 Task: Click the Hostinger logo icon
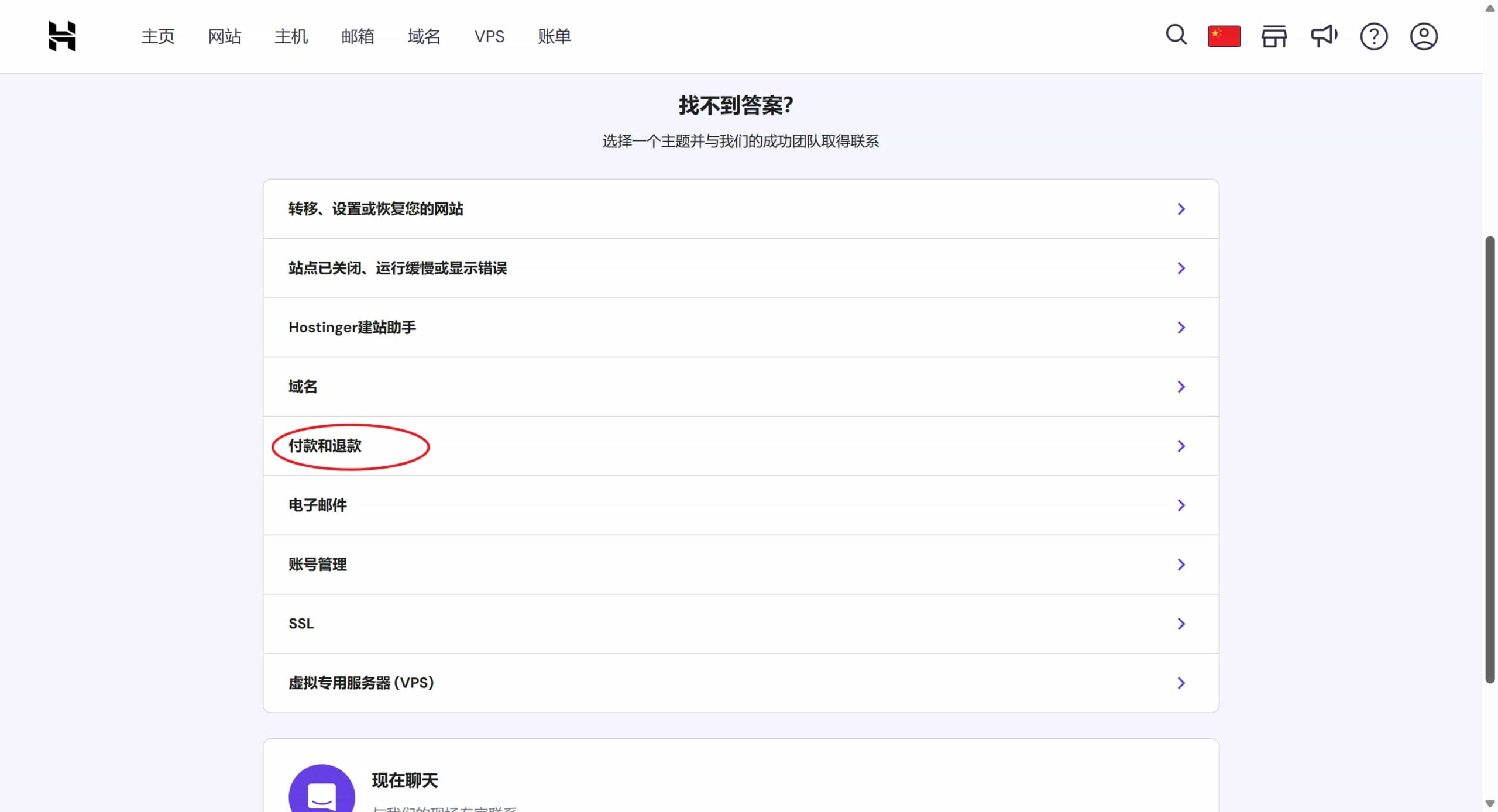point(62,36)
